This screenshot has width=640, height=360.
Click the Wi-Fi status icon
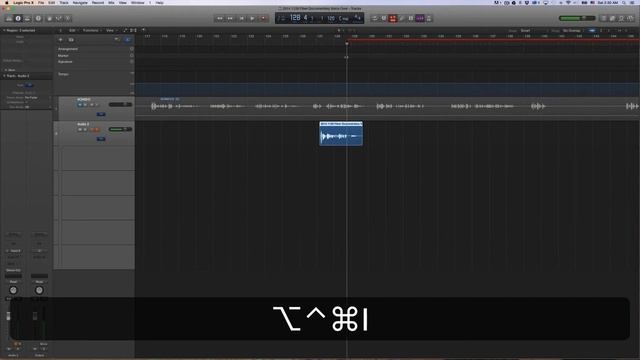pos(568,2)
